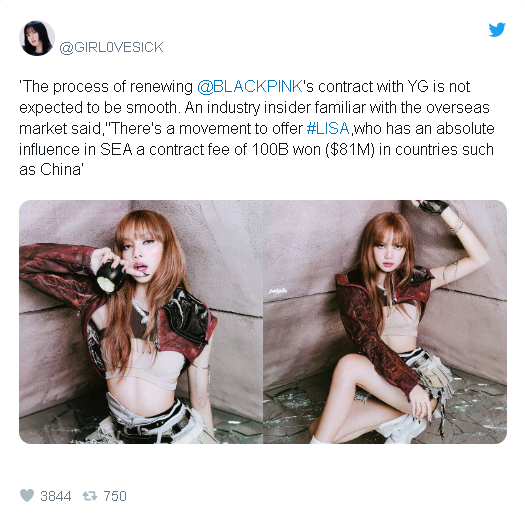Viewport: 525px width, 526px height.
Task: Click the black glove in right photo
Action: (433, 206)
